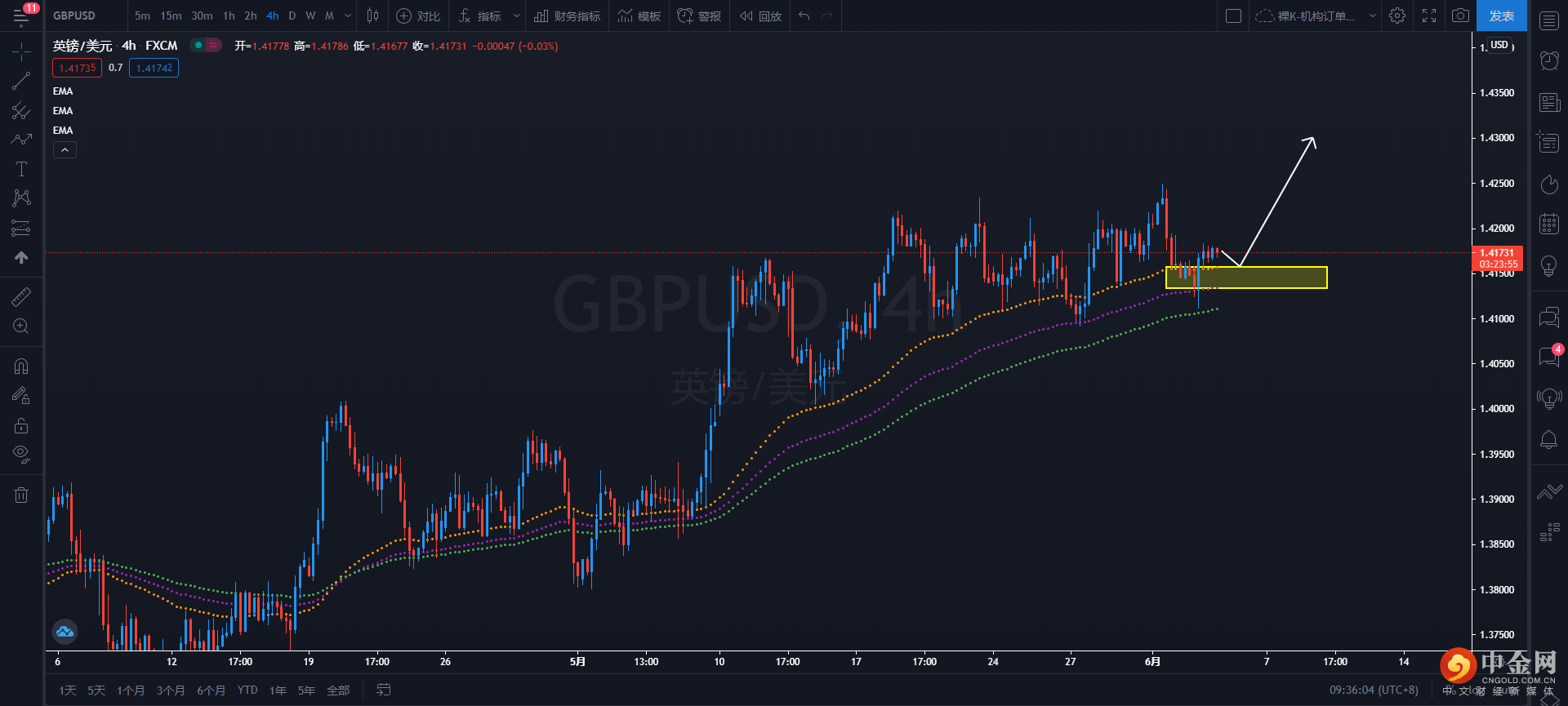Open the notifications bell panel

[x=1549, y=440]
